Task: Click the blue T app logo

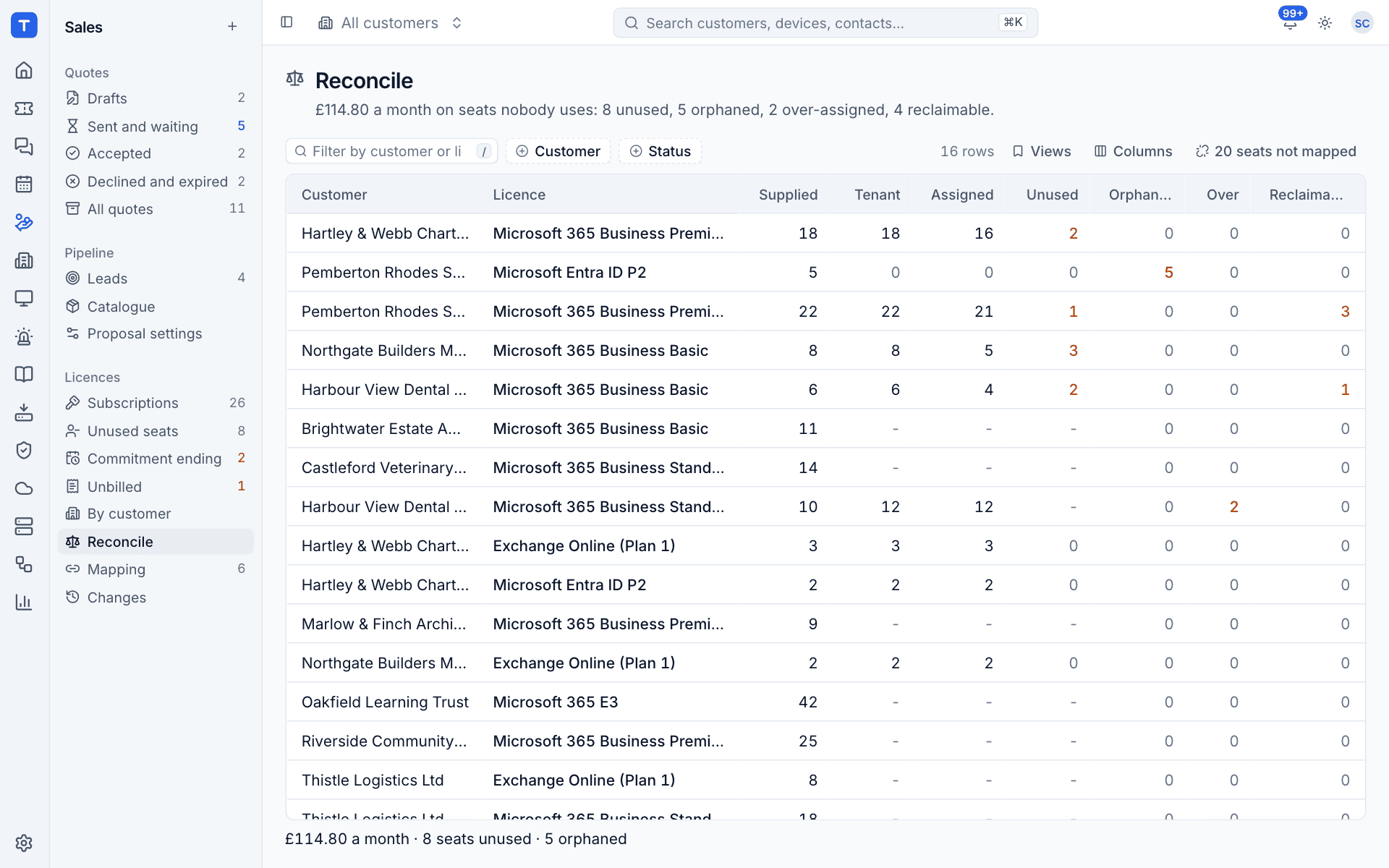Action: (24, 25)
